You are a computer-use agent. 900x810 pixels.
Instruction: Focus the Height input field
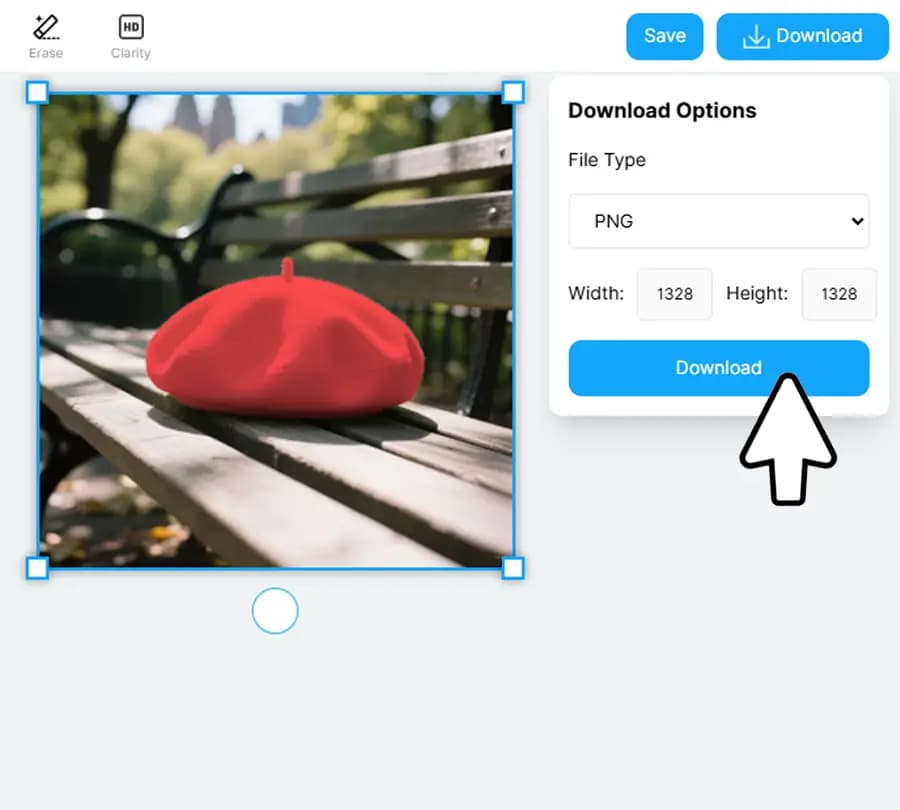[838, 294]
